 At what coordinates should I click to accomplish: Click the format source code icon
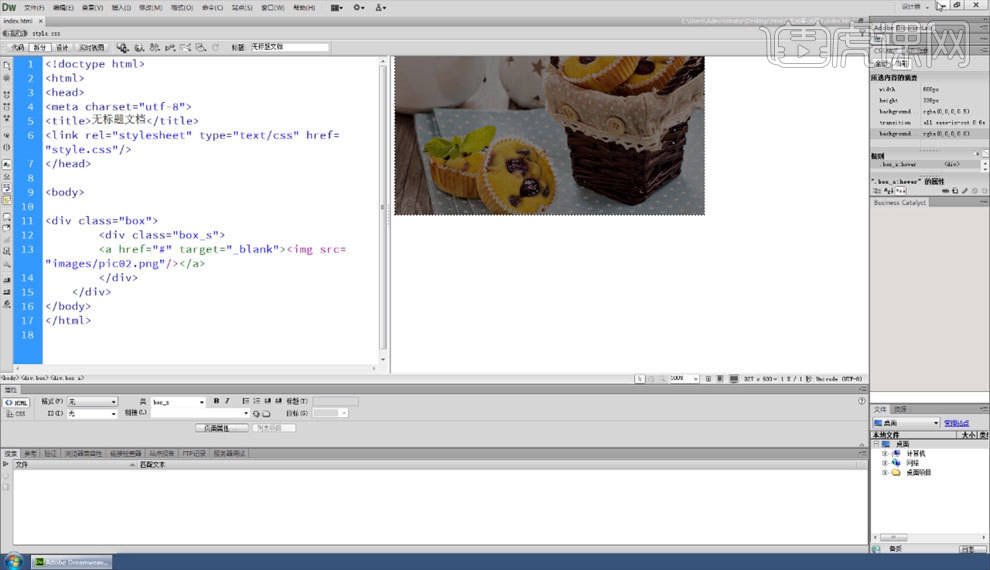[7, 304]
